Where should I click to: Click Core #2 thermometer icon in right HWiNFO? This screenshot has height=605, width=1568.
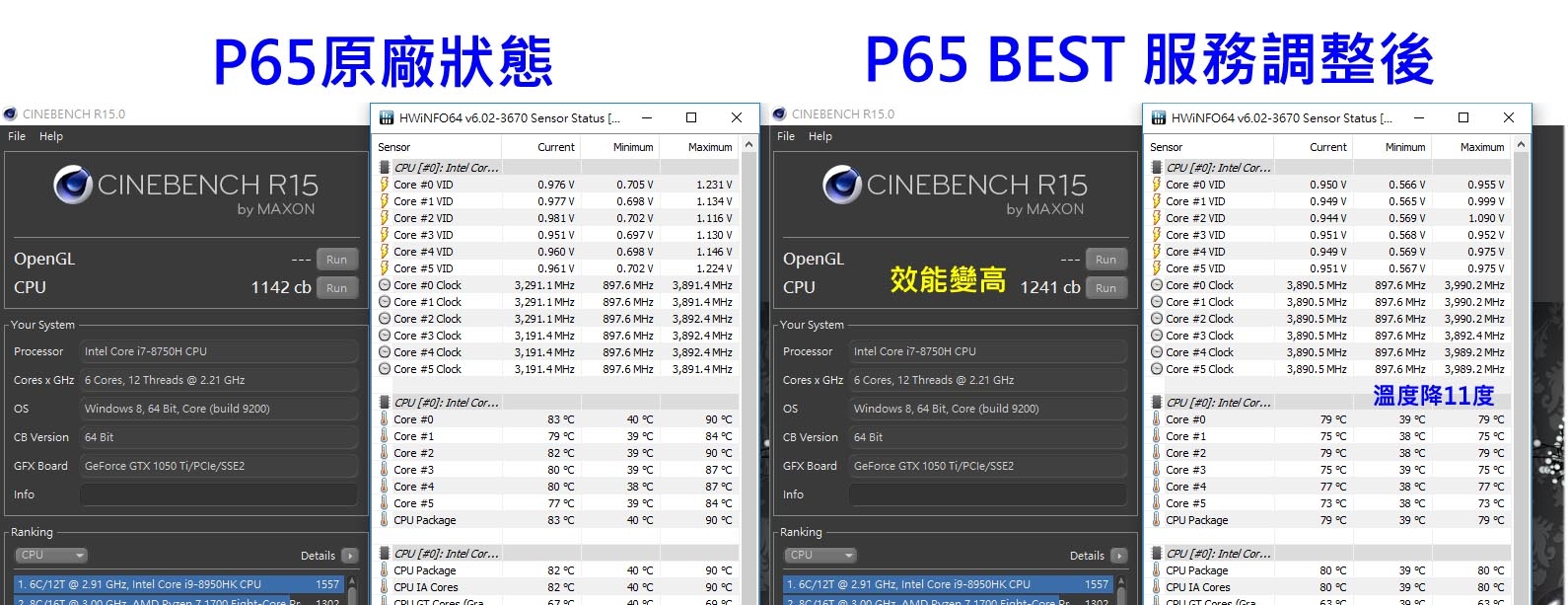[x=1157, y=453]
